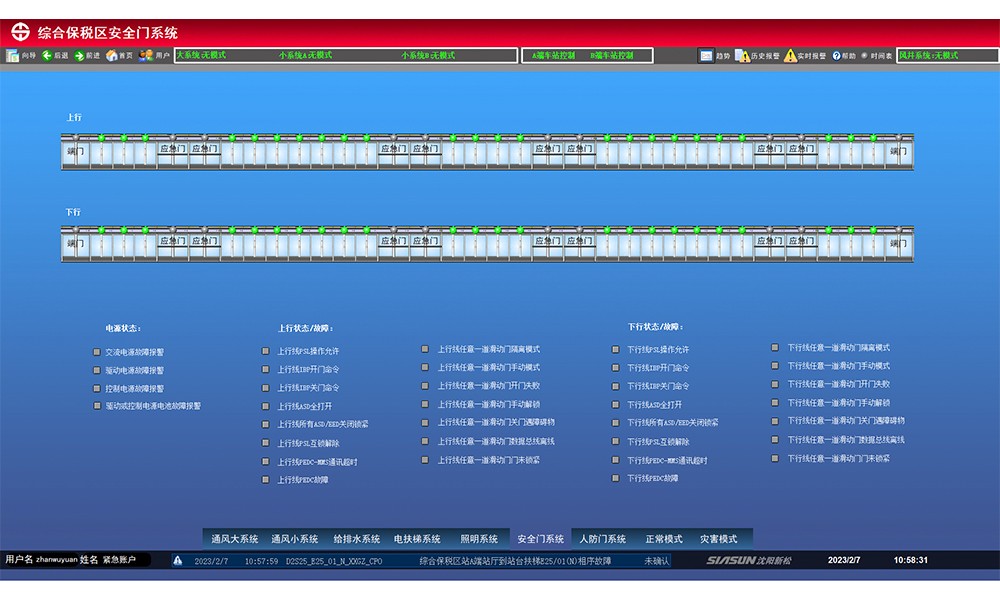Click the 未确认 alarm acknowledgment text
Image resolution: width=1000 pixels, height=600 pixels.
656,561
